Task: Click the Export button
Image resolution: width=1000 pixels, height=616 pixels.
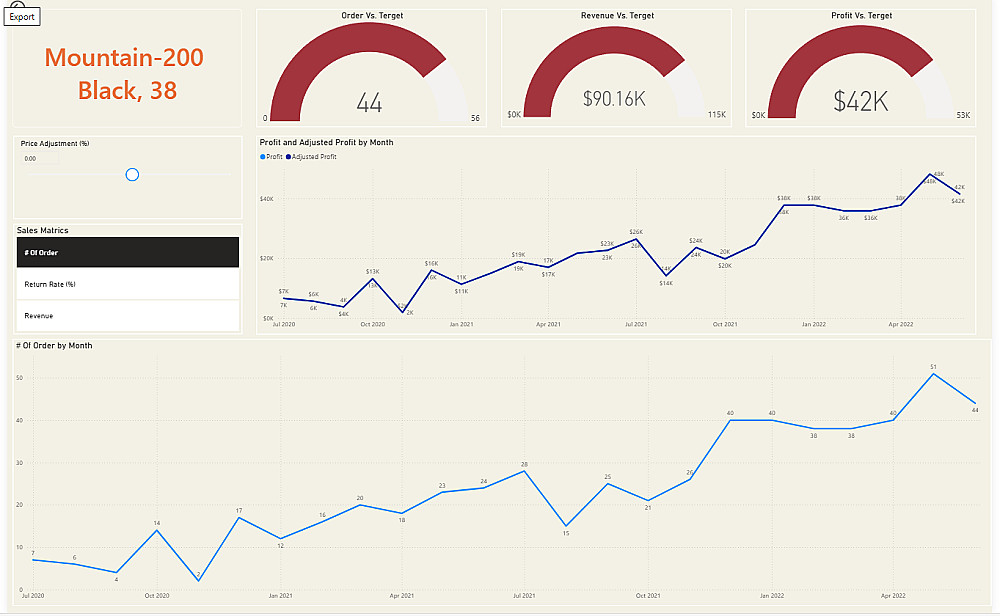Action: [x=22, y=17]
